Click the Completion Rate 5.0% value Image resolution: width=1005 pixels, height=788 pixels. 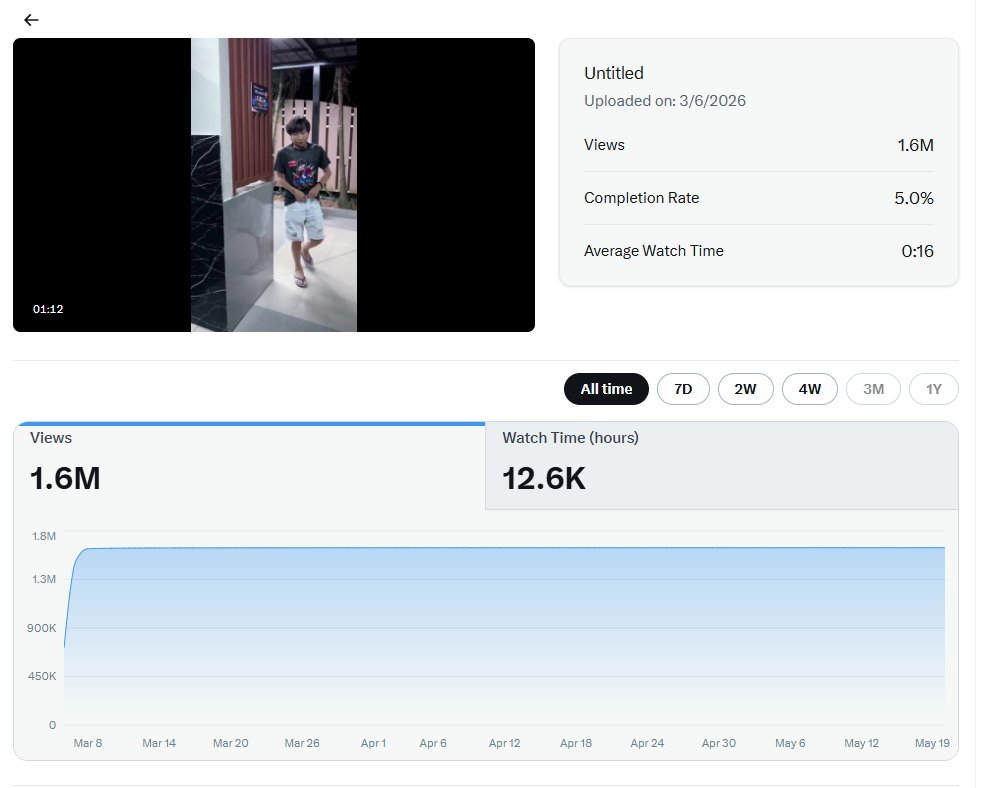[914, 198]
